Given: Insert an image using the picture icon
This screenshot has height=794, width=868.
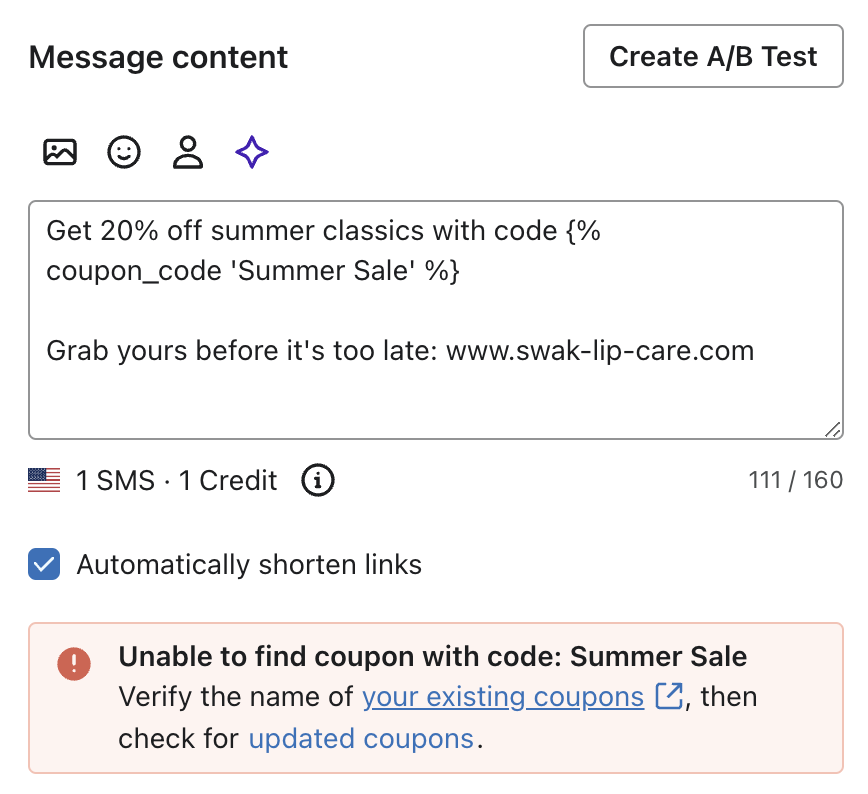Looking at the screenshot, I should [x=60, y=152].
